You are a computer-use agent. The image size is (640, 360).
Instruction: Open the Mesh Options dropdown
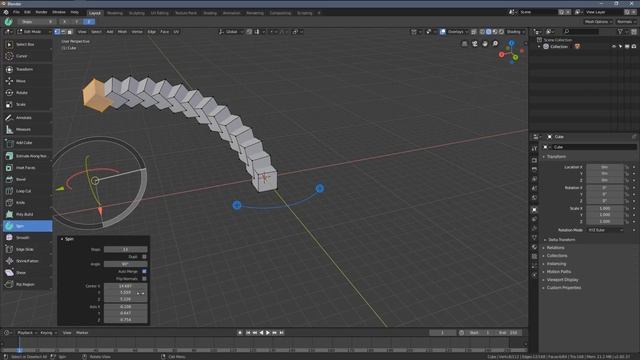point(599,22)
